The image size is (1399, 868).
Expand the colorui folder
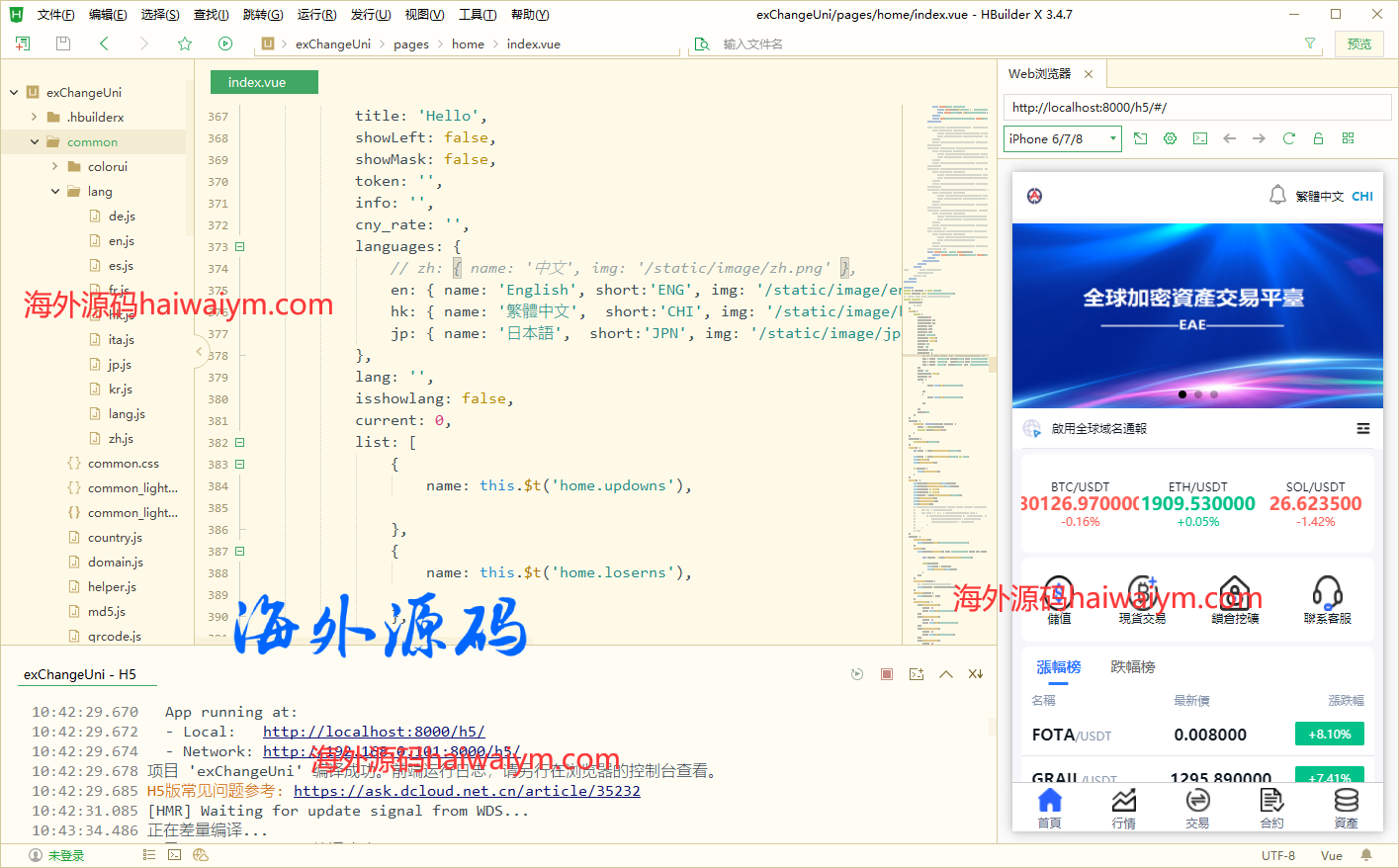[55, 167]
